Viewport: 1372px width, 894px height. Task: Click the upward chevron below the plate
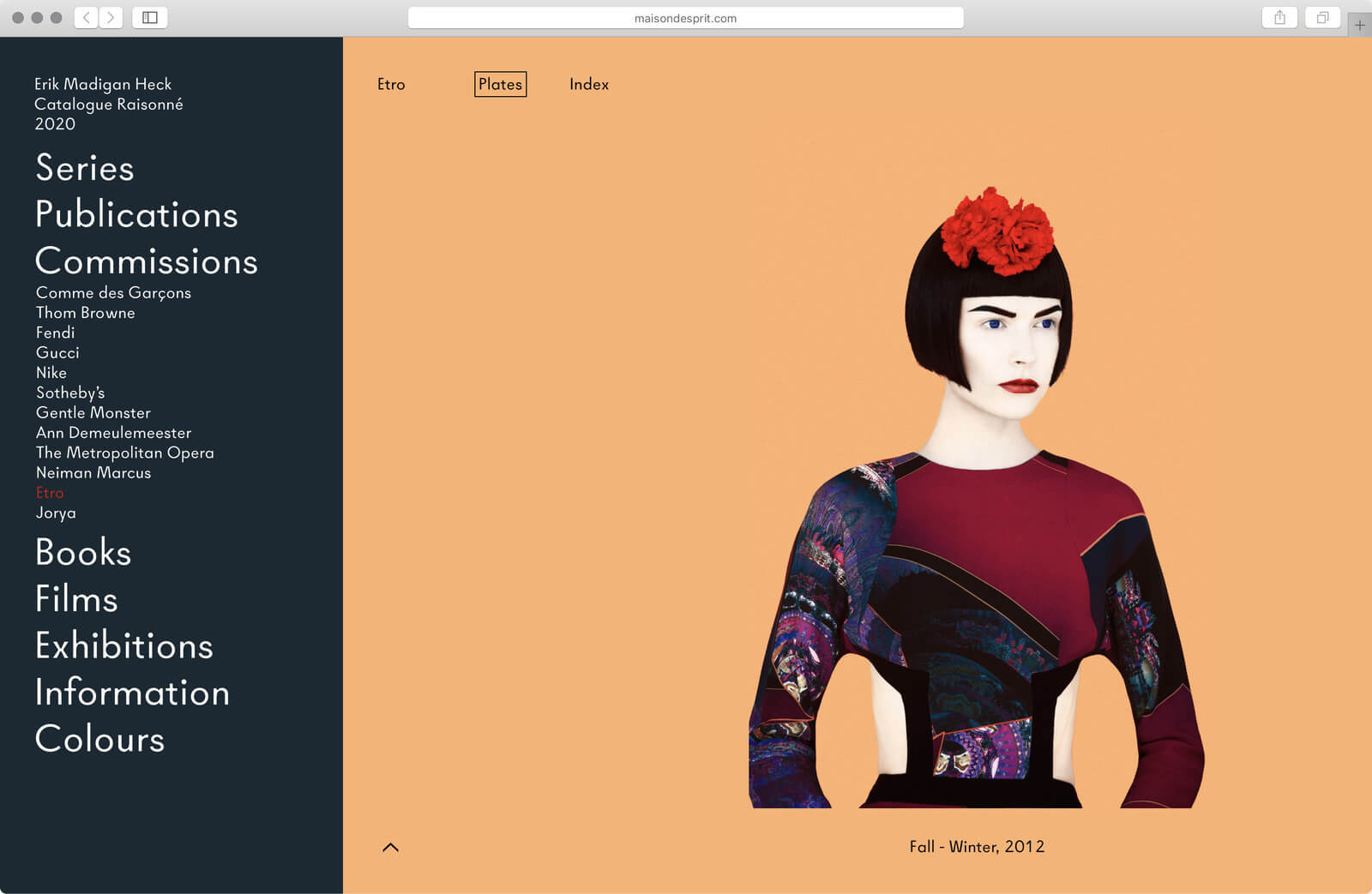pos(390,847)
